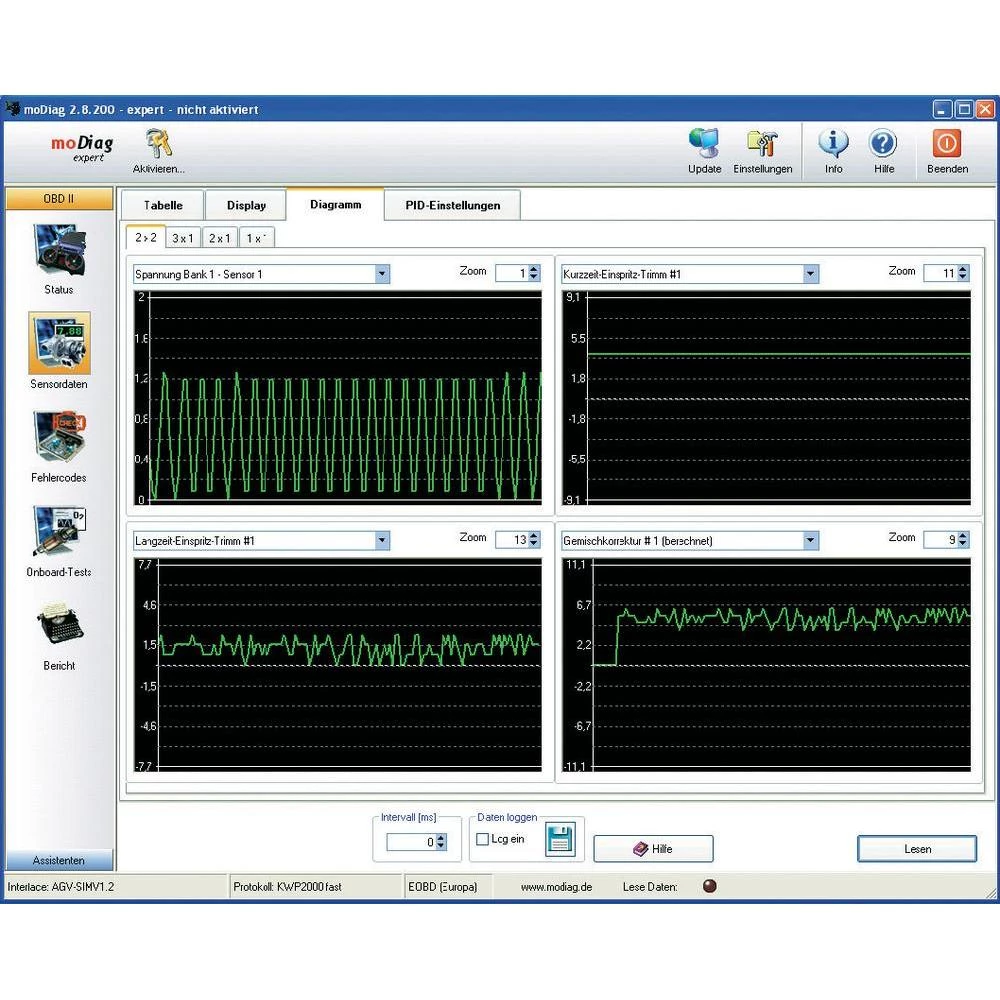Expand the Gemischkorrektur # 1 dropdown
Screen dimensions: 1000x1000
(810, 541)
